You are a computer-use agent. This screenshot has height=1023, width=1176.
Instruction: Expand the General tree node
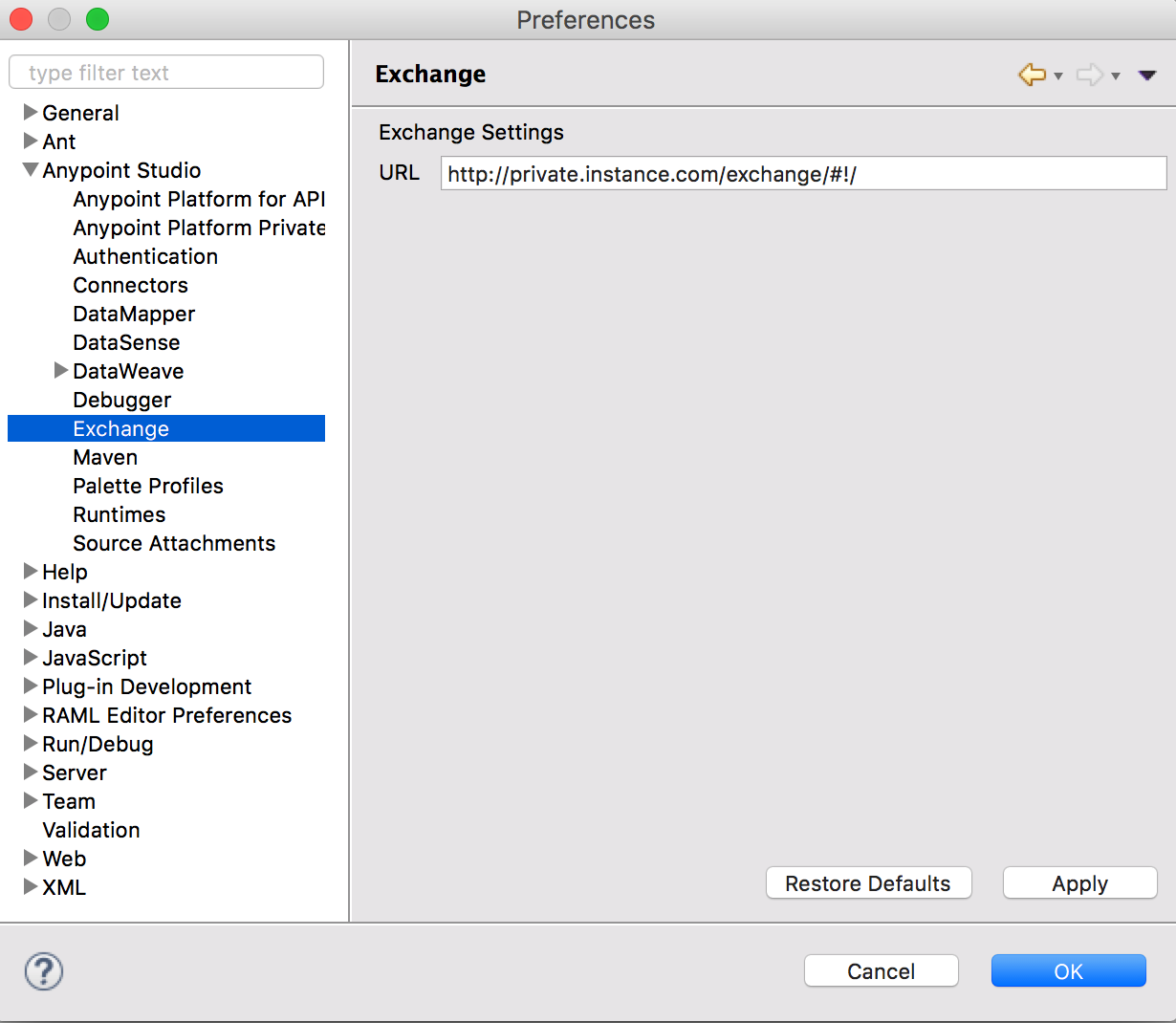29,113
